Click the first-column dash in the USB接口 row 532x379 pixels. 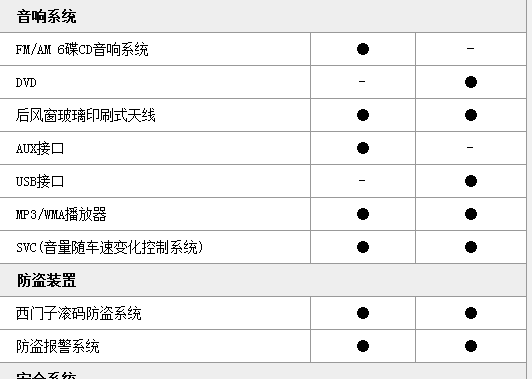[362, 180]
